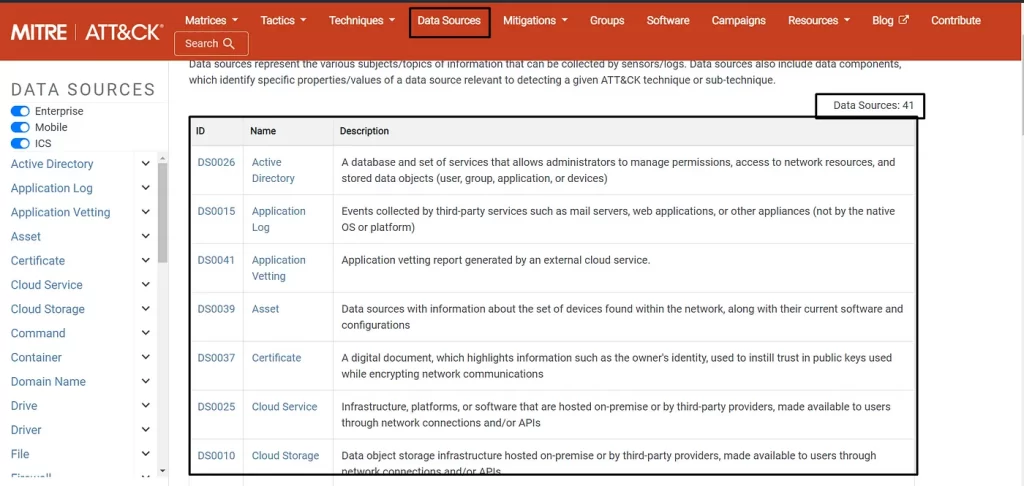Viewport: 1024px width, 486px height.
Task: Expand Application Log chevron in sidebar
Action: click(146, 187)
